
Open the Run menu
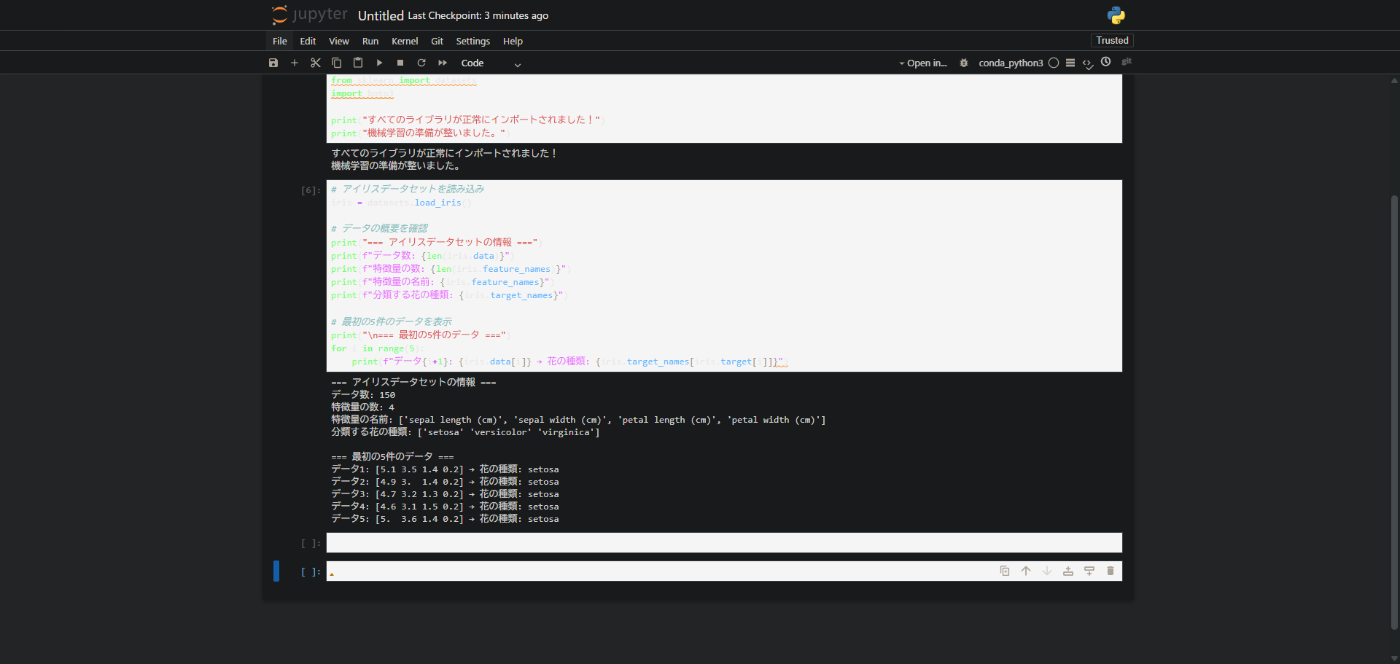click(370, 41)
